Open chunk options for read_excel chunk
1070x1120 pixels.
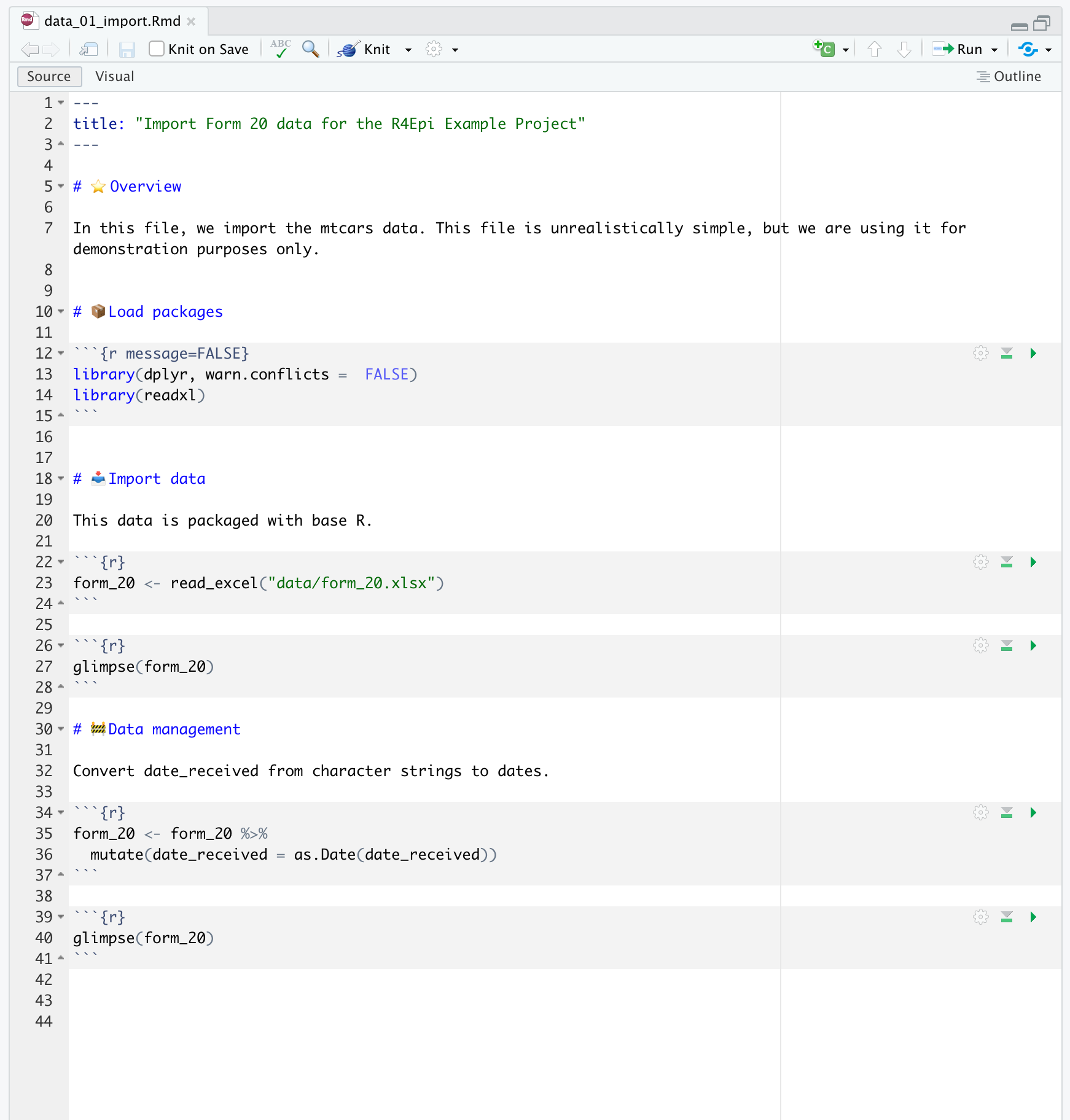981,562
